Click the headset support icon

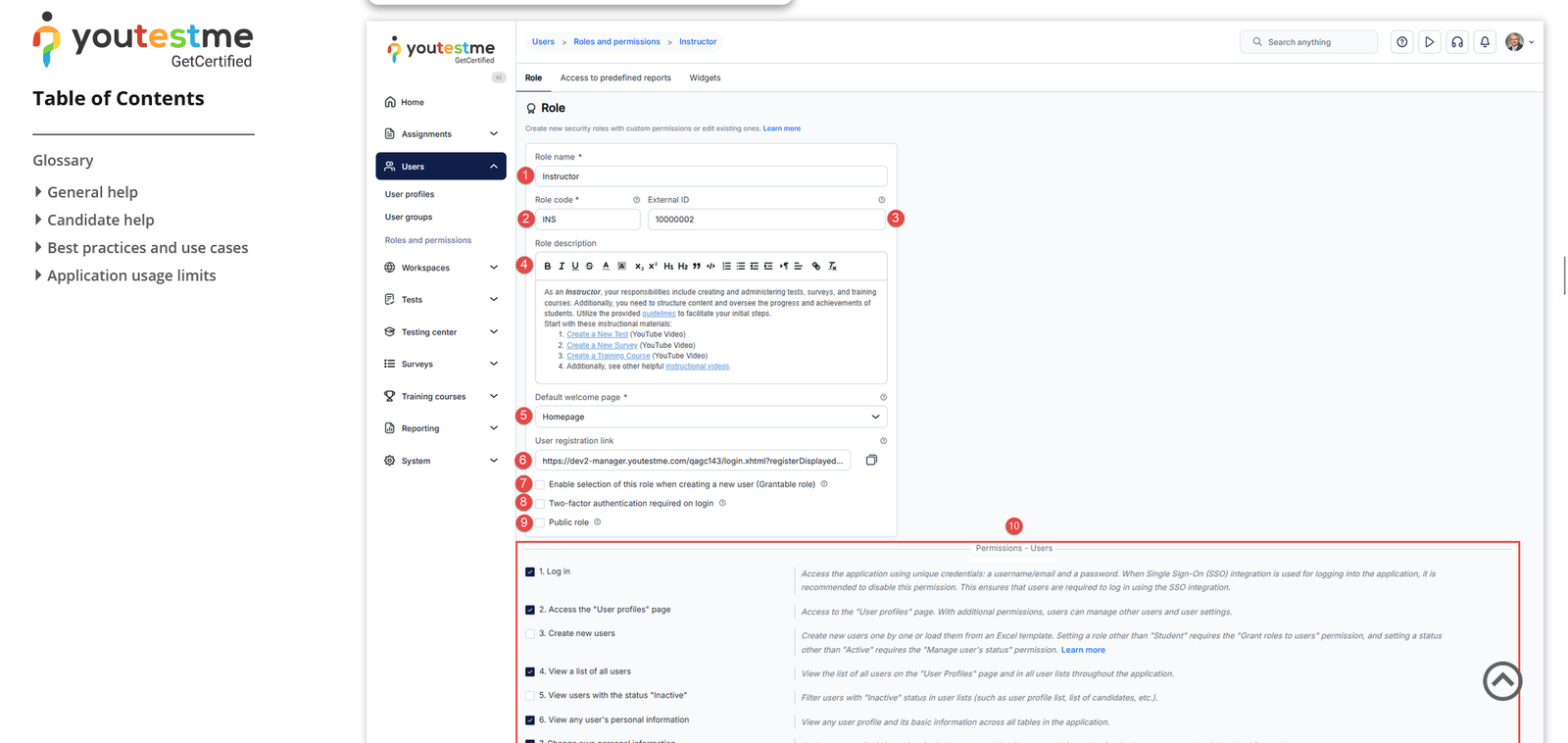coord(1457,42)
